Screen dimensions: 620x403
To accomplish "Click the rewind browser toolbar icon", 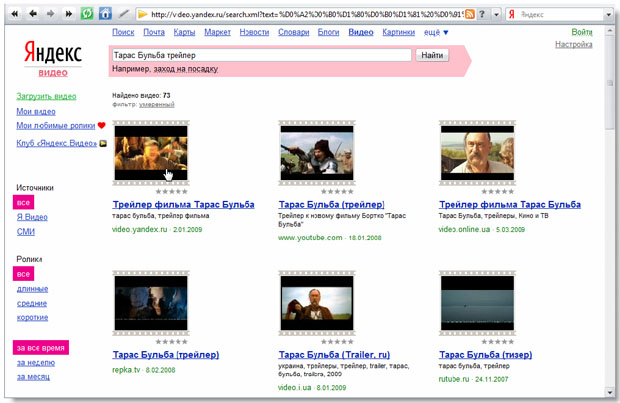I will click(15, 14).
